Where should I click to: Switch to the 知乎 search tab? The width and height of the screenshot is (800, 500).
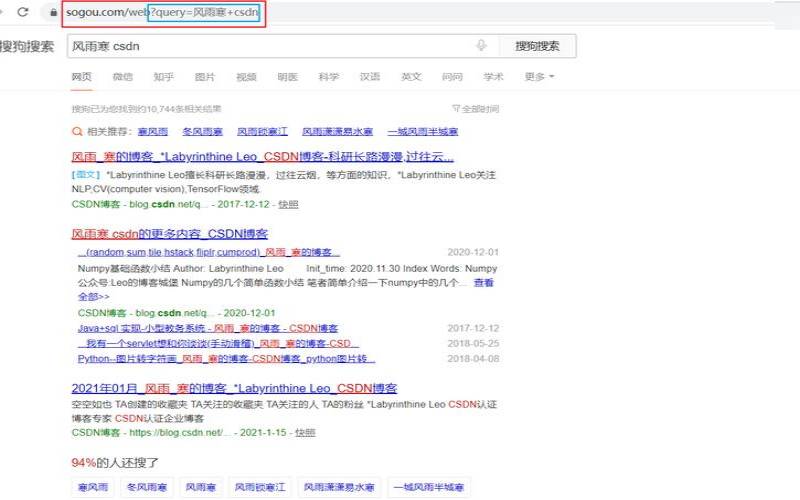(x=163, y=77)
